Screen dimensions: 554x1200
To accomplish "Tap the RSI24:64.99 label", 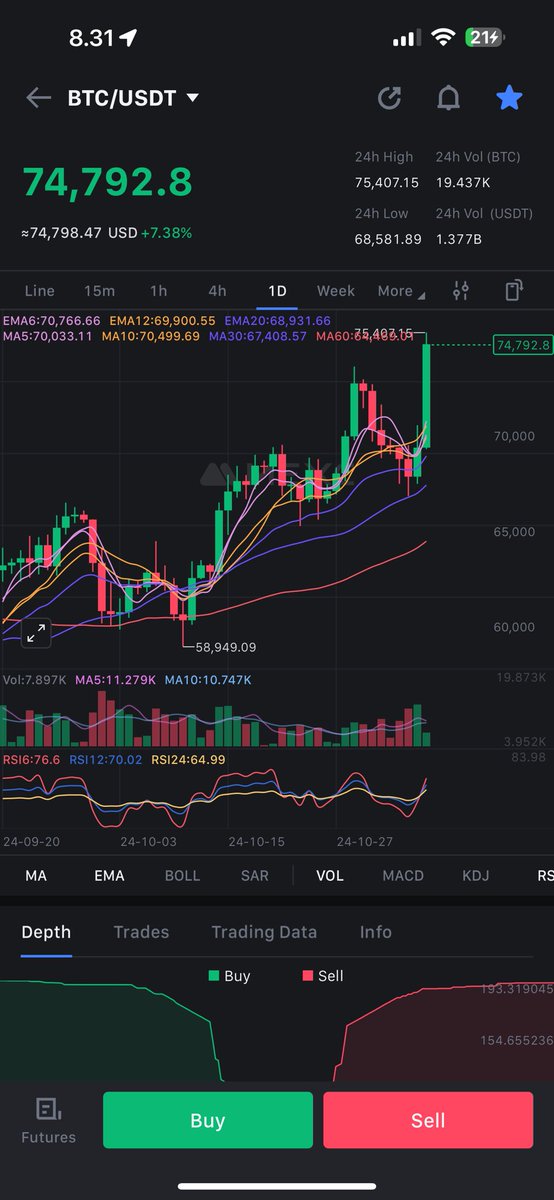I will click(x=188, y=760).
